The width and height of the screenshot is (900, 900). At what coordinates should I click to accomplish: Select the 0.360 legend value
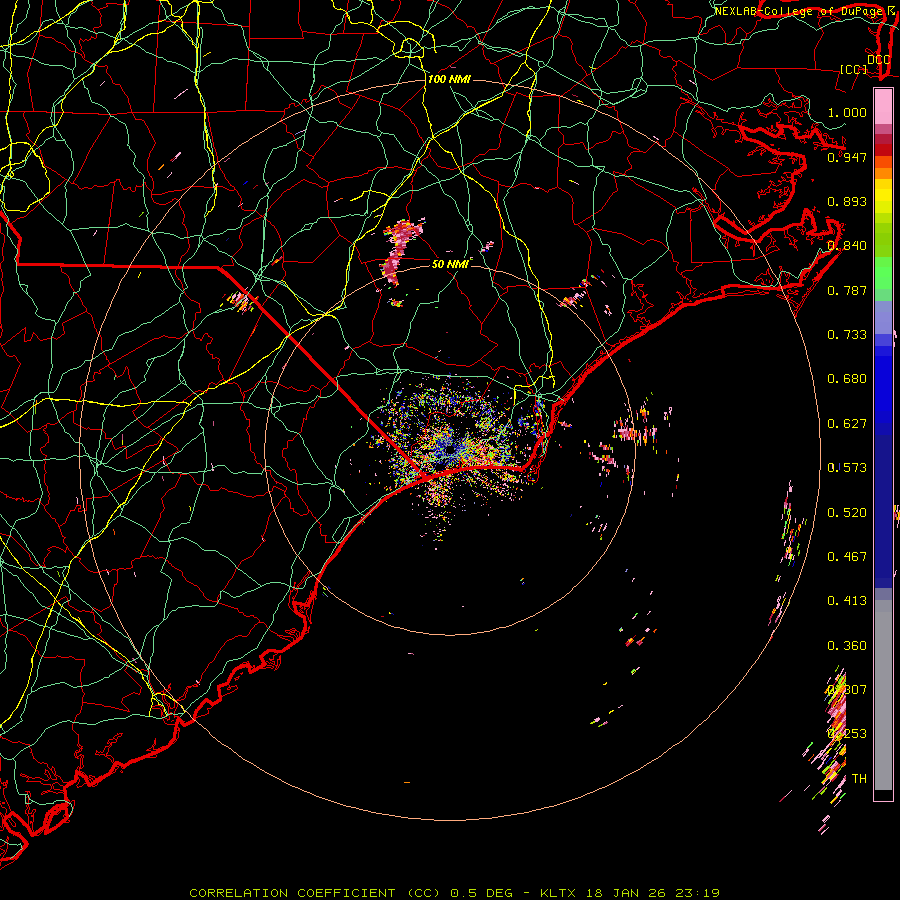click(x=847, y=646)
